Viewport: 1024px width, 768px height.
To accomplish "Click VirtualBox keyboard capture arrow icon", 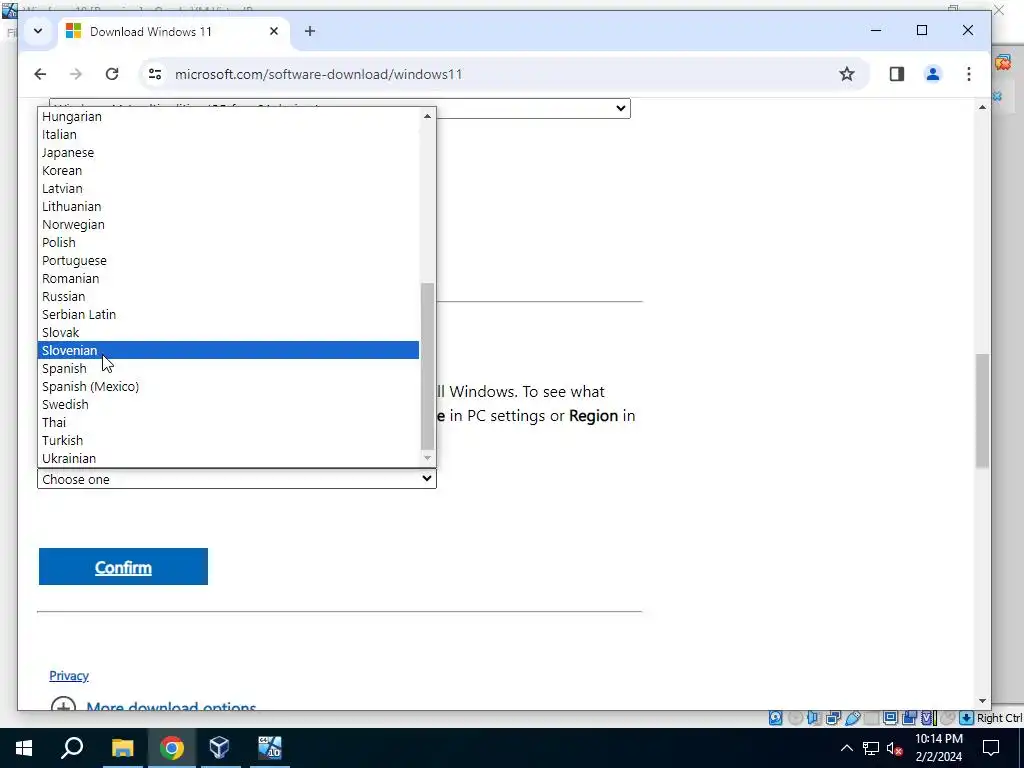I will pos(967,718).
